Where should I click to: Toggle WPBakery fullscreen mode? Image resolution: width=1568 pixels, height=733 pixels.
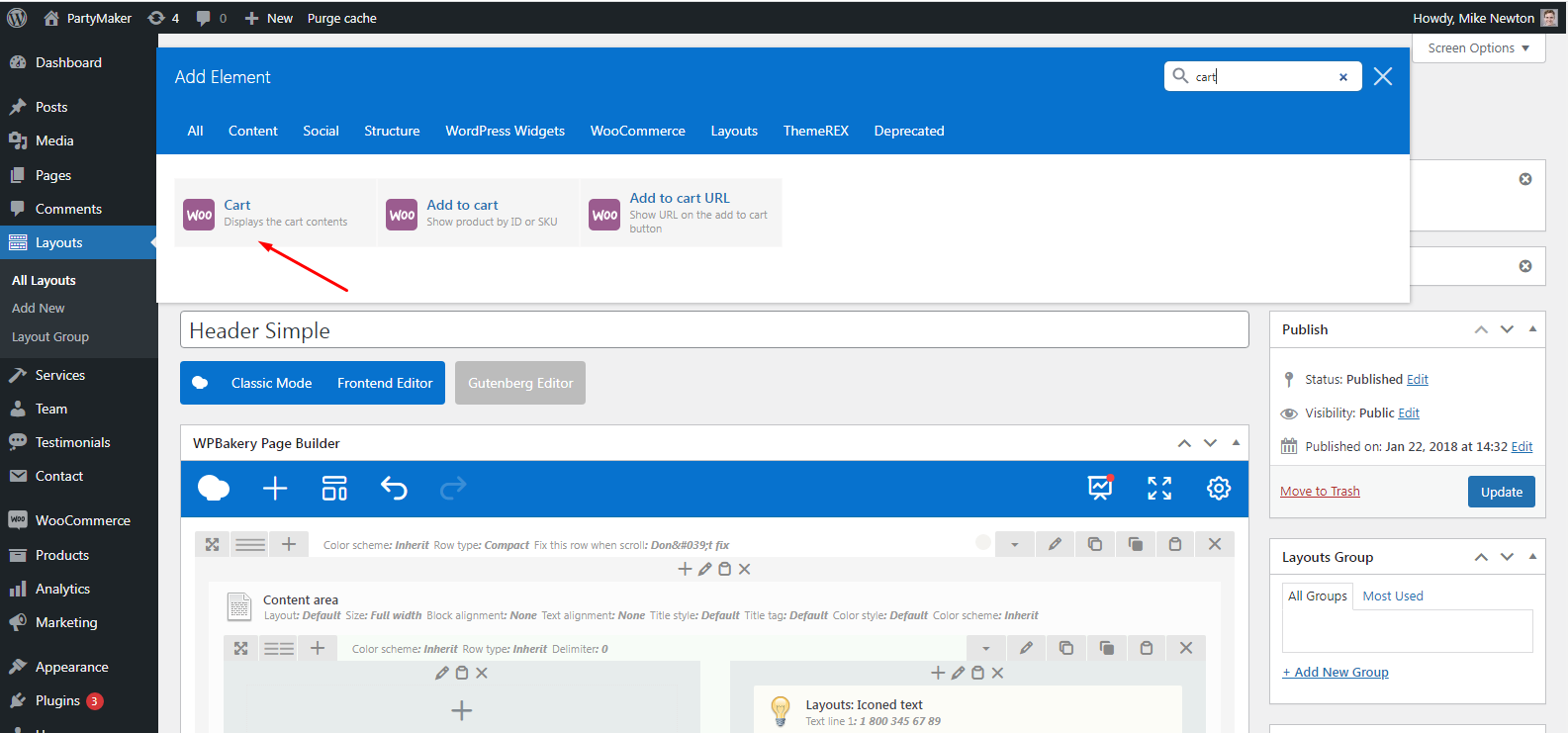(1159, 488)
